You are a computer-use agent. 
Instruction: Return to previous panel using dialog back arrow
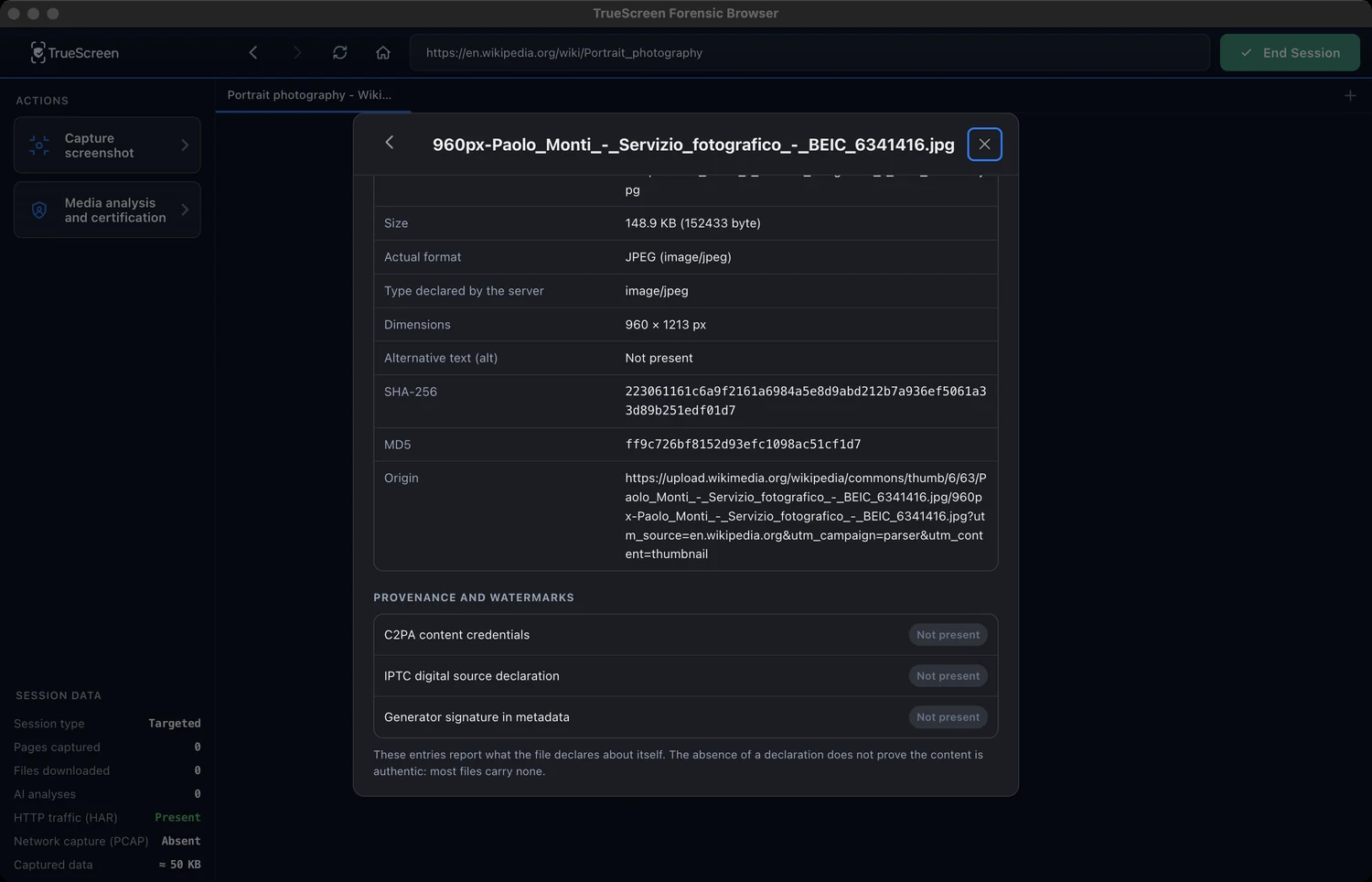click(390, 142)
